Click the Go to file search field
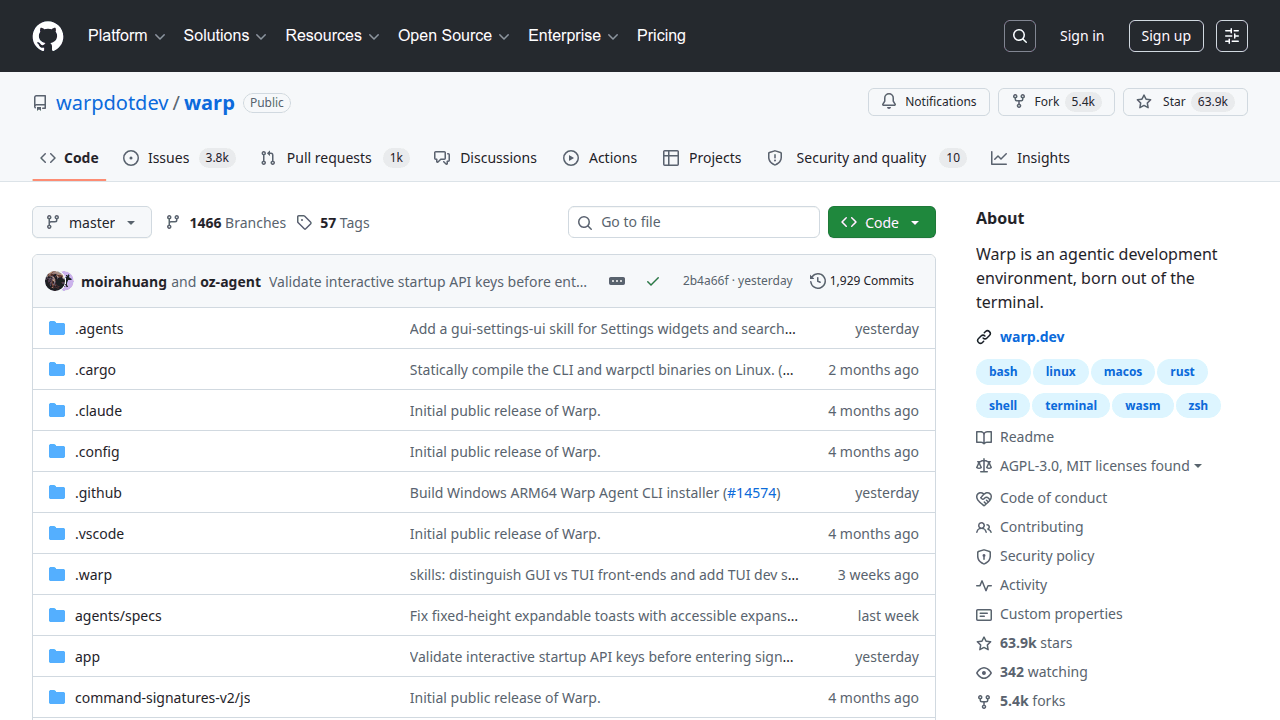This screenshot has width=1280, height=720. [x=694, y=222]
